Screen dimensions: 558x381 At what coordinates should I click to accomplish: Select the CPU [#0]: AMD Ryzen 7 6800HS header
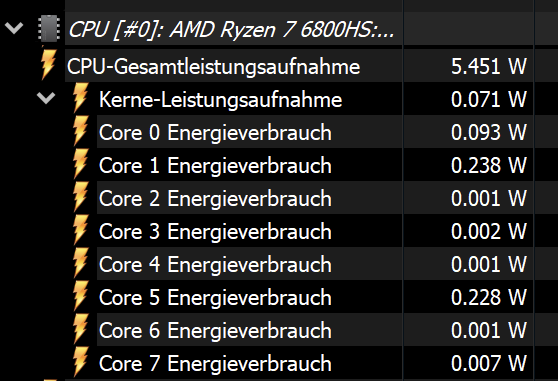click(232, 29)
